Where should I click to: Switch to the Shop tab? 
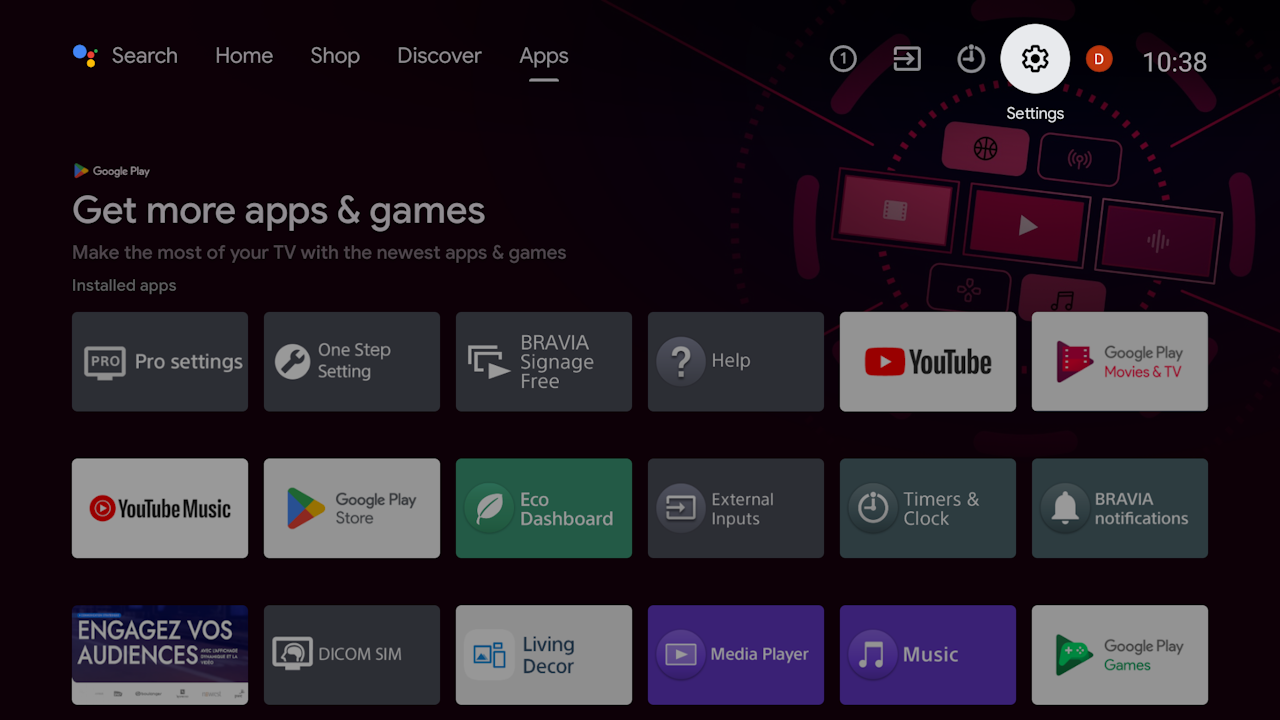pyautogui.click(x=335, y=56)
